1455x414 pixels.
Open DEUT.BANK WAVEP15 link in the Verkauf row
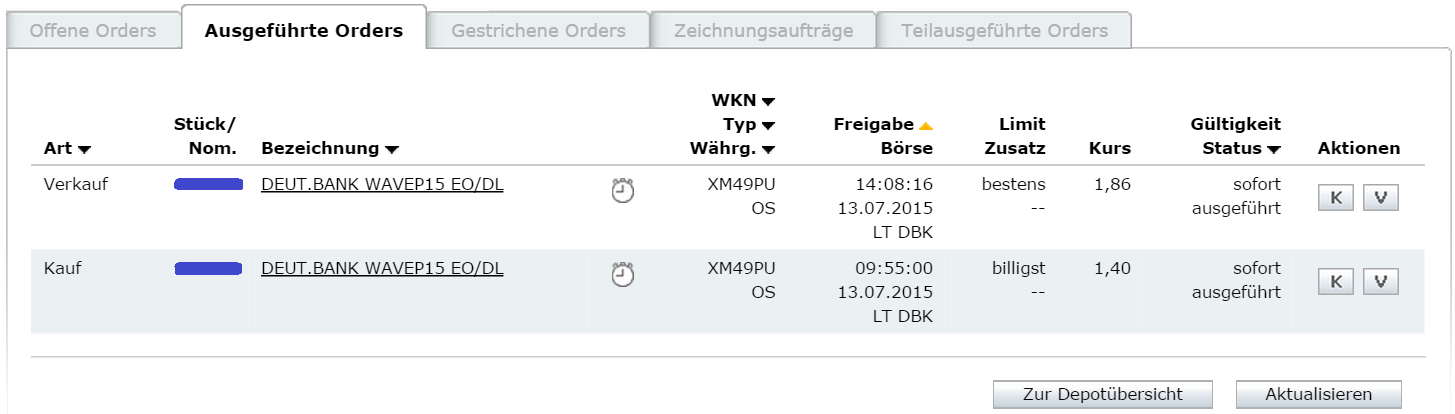[x=382, y=184]
